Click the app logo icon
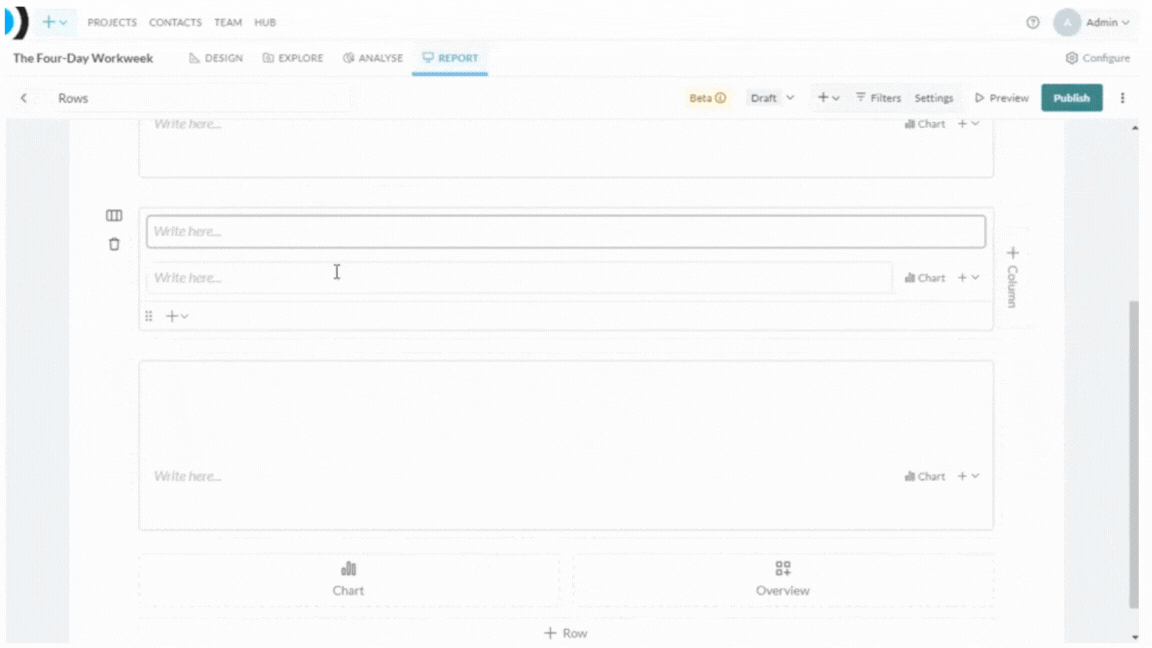Screen dimensions: 1152x648 (x=16, y=22)
